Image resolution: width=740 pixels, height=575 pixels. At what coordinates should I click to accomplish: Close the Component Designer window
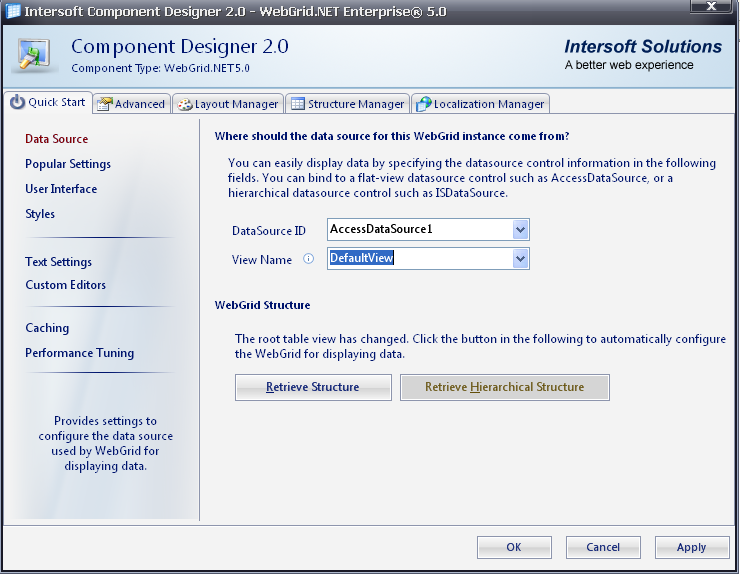pos(711,6)
